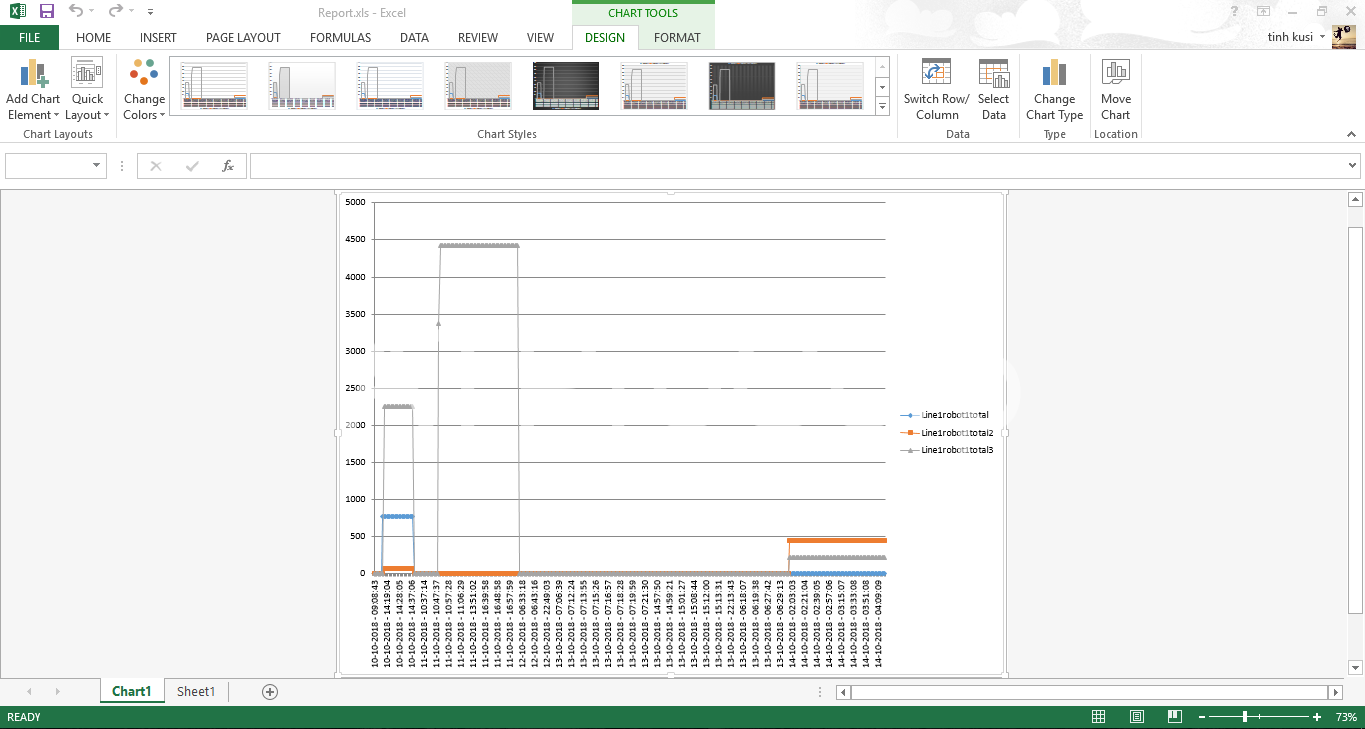Viewport: 1365px width, 729px height.
Task: Click the sheet tab scroll right arrow
Action: (57, 691)
